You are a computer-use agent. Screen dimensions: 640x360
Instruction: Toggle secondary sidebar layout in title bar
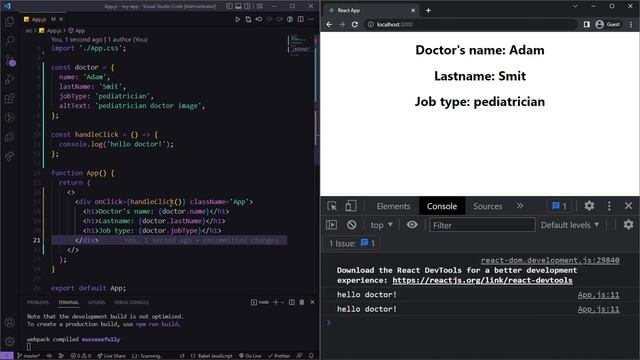click(248, 6)
